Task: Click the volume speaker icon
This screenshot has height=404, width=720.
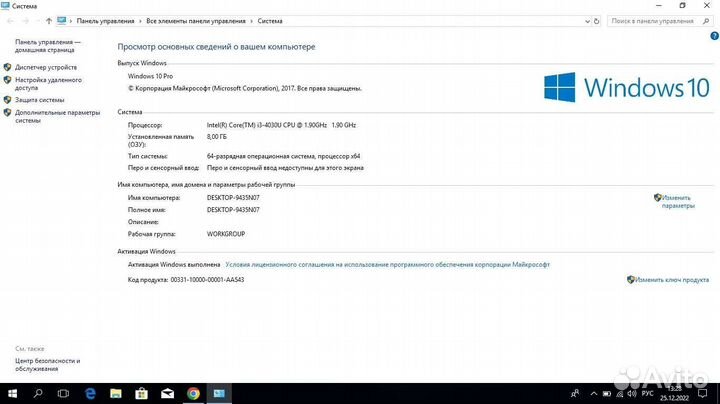Action: coord(632,394)
